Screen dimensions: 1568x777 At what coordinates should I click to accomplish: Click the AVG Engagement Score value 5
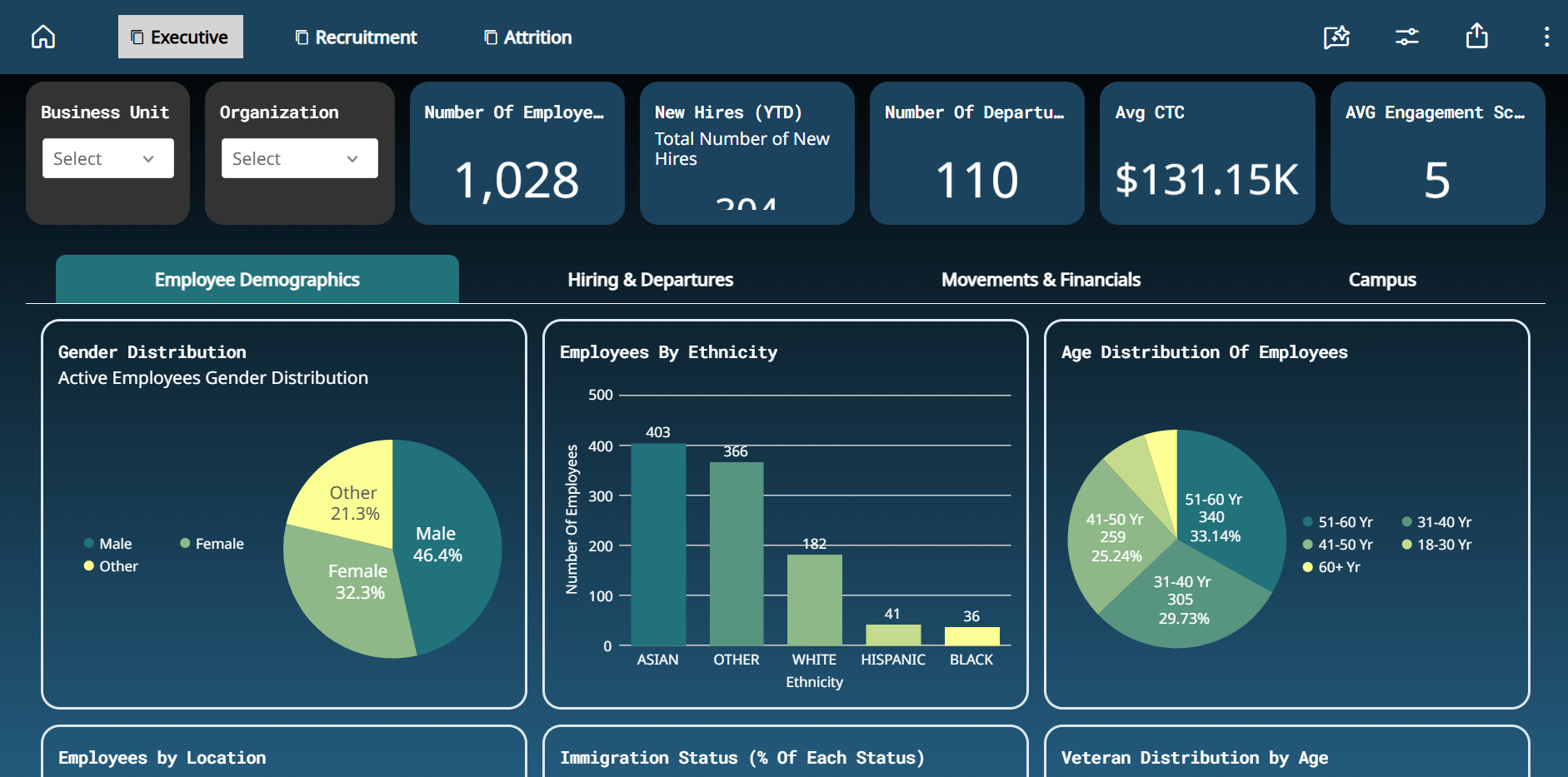click(x=1437, y=180)
